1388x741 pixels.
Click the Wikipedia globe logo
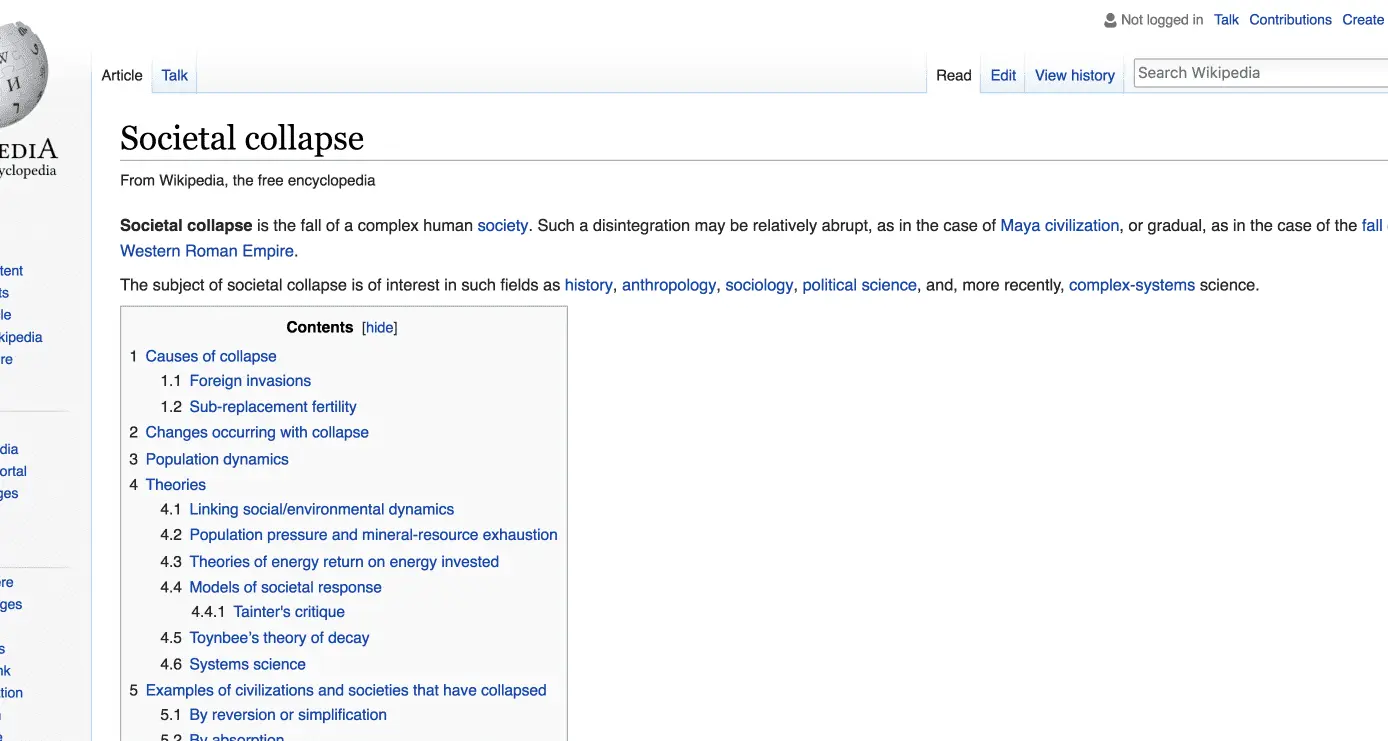(18, 75)
